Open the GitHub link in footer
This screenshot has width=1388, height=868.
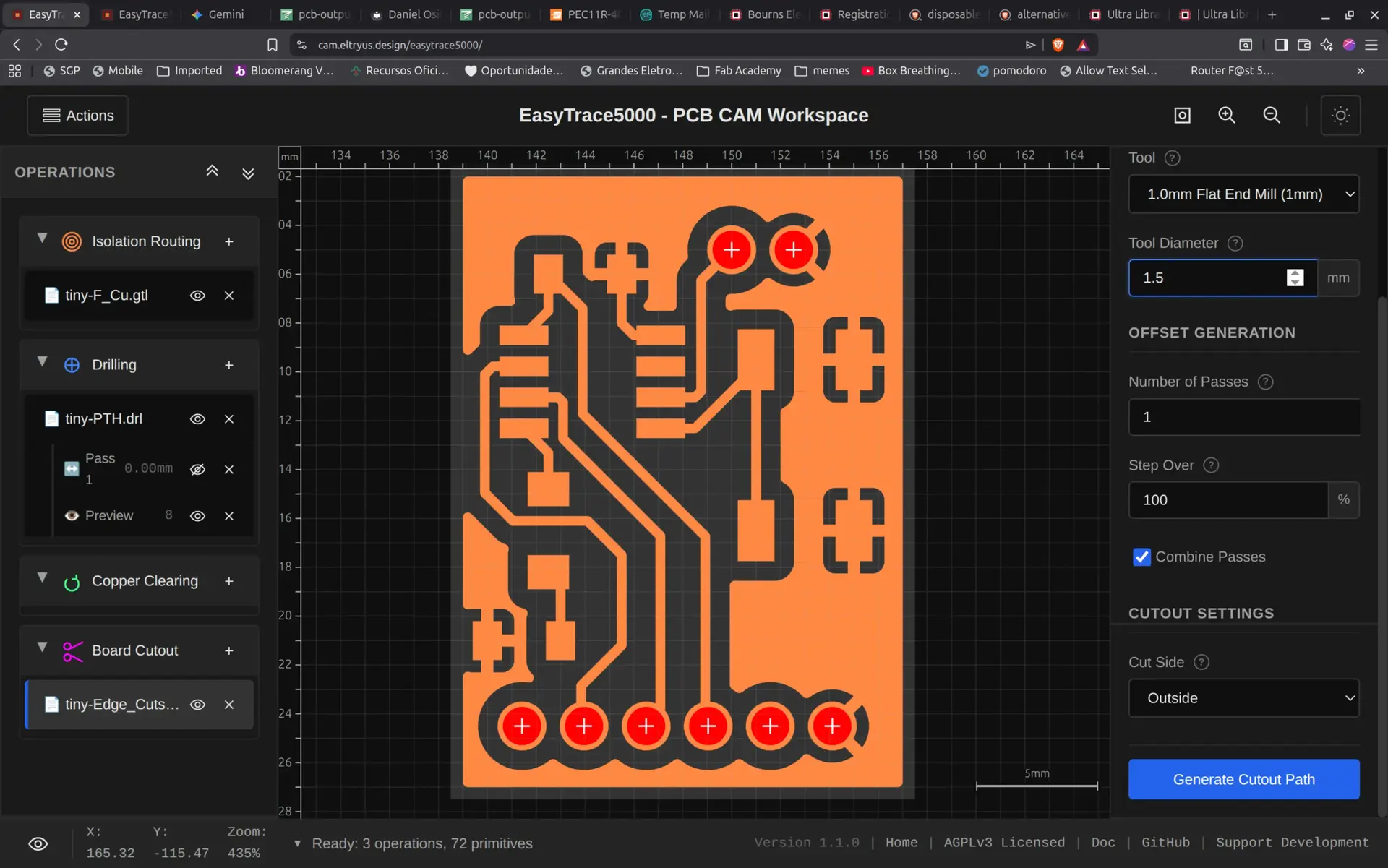pyautogui.click(x=1165, y=843)
